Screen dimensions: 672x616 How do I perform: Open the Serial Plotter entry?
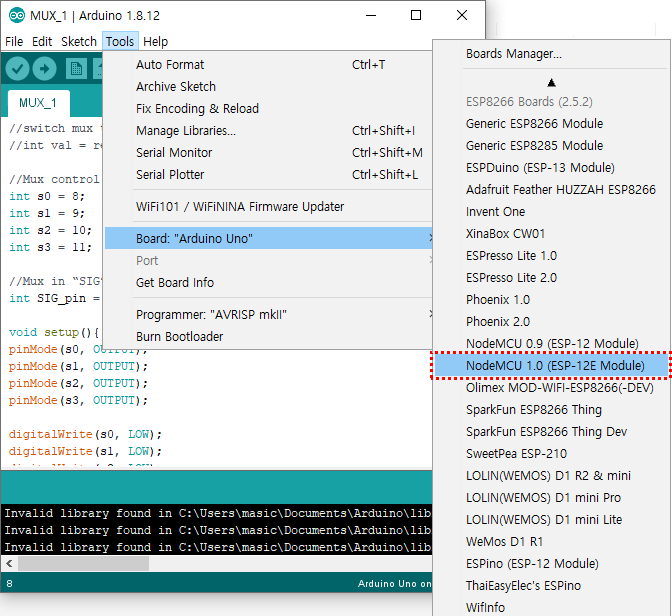(268, 174)
